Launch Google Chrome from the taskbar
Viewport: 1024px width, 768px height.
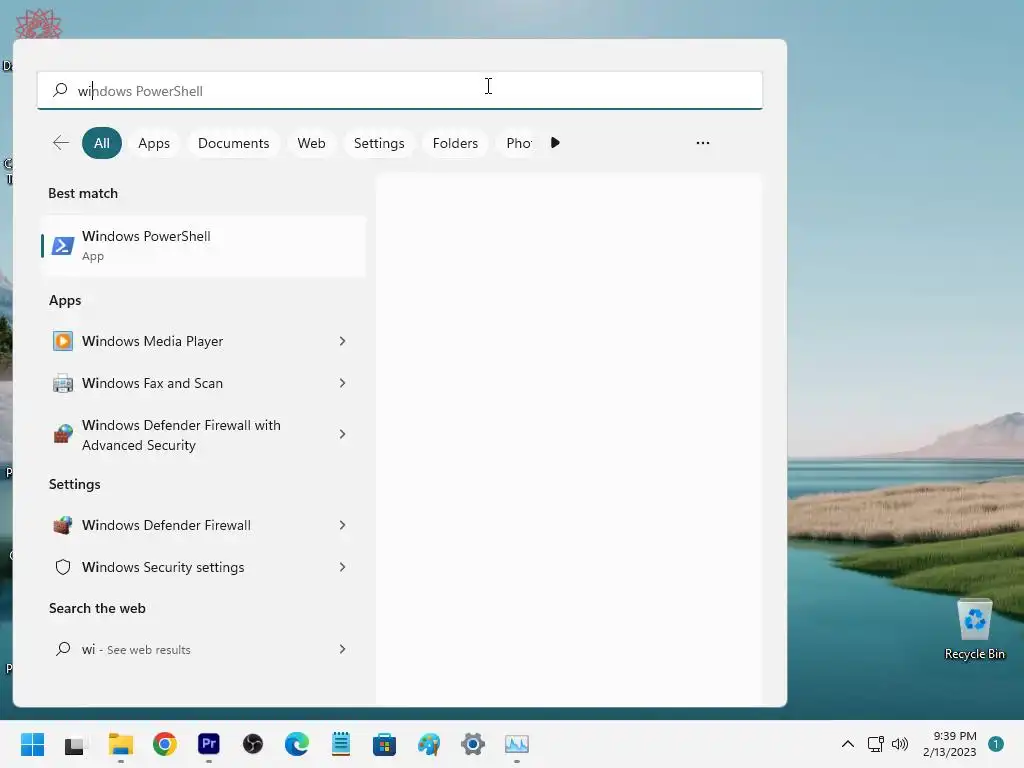point(165,744)
